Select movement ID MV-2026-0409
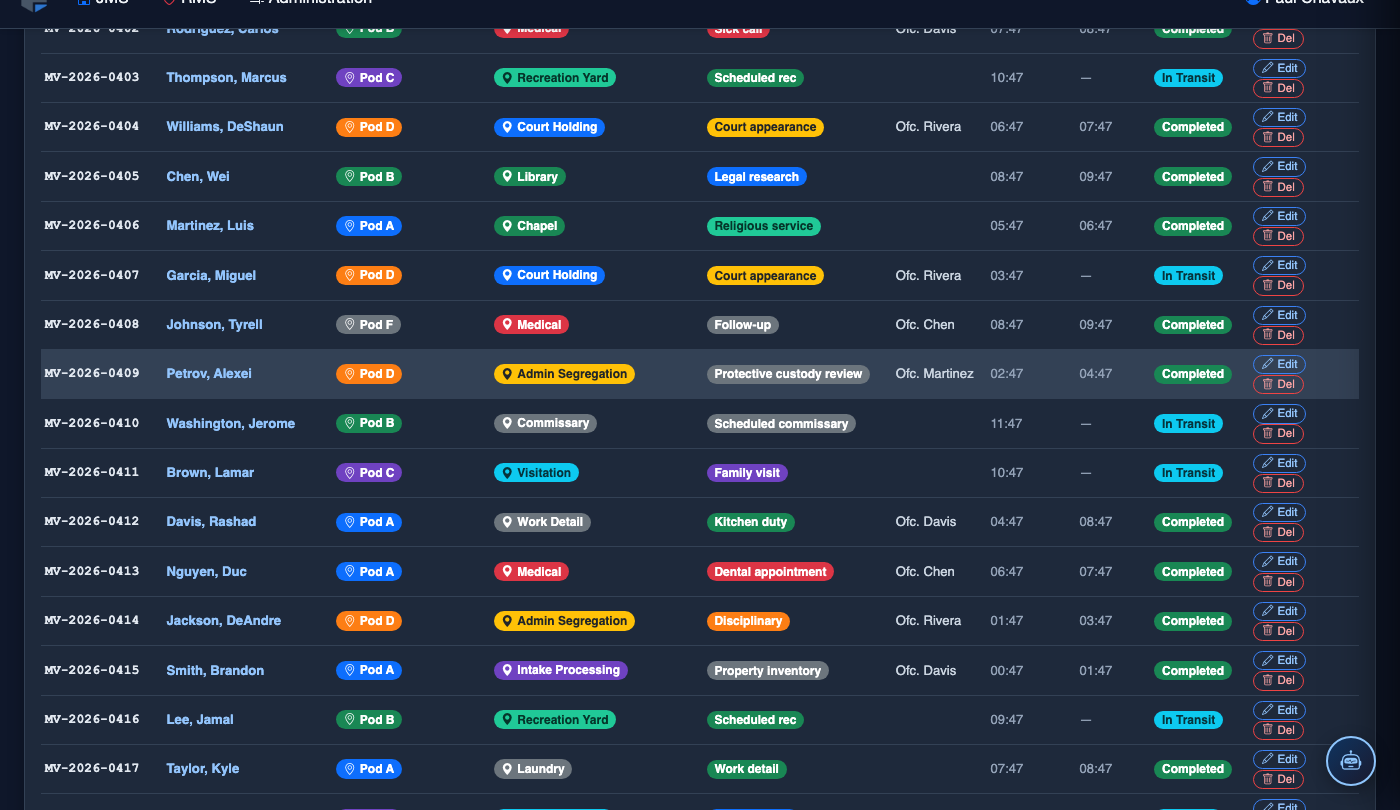Screen dimensions: 1400x810 tap(92, 373)
